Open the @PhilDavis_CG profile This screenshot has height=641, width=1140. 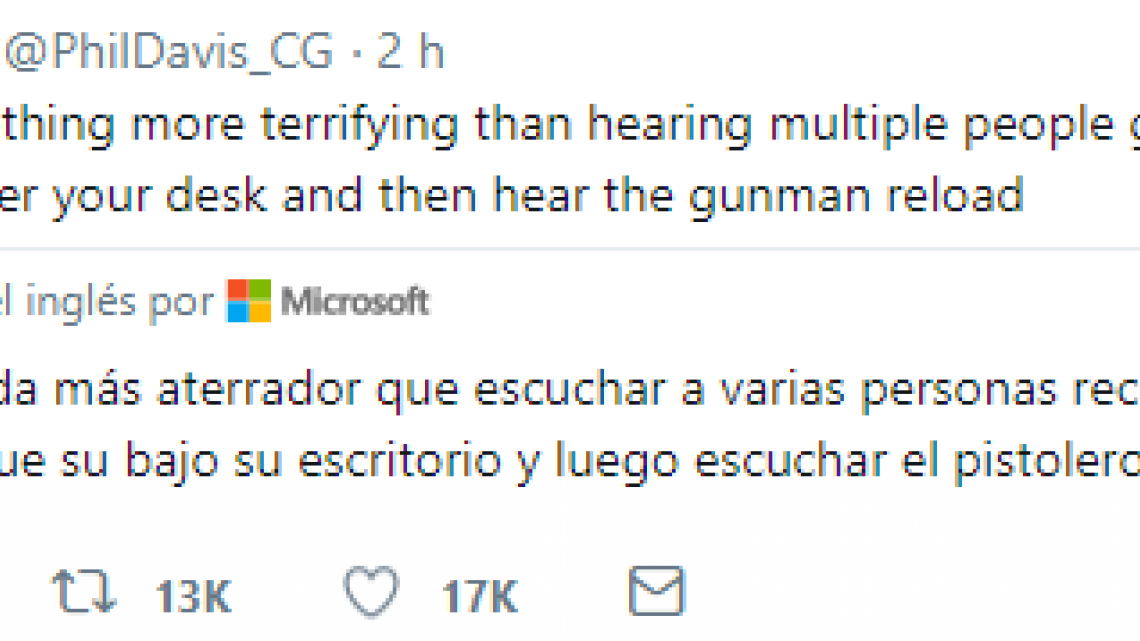tap(165, 52)
